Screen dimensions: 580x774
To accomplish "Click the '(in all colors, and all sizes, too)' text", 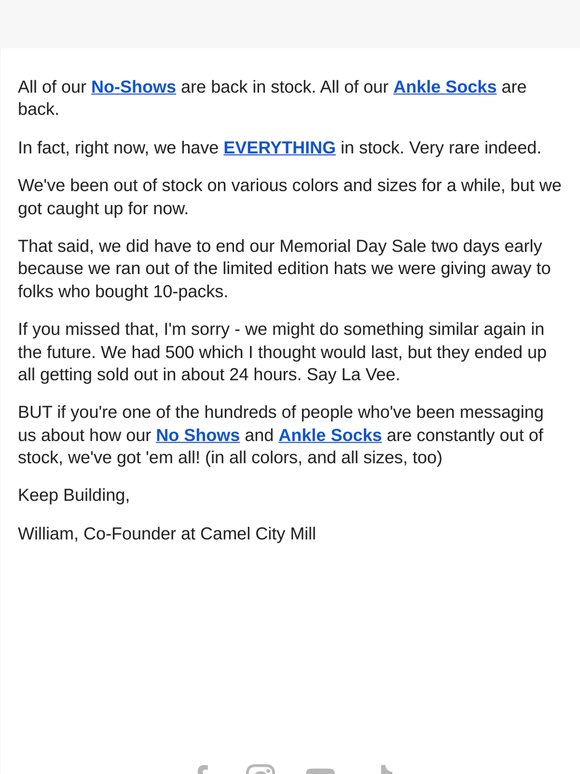I will pyautogui.click(x=323, y=458).
